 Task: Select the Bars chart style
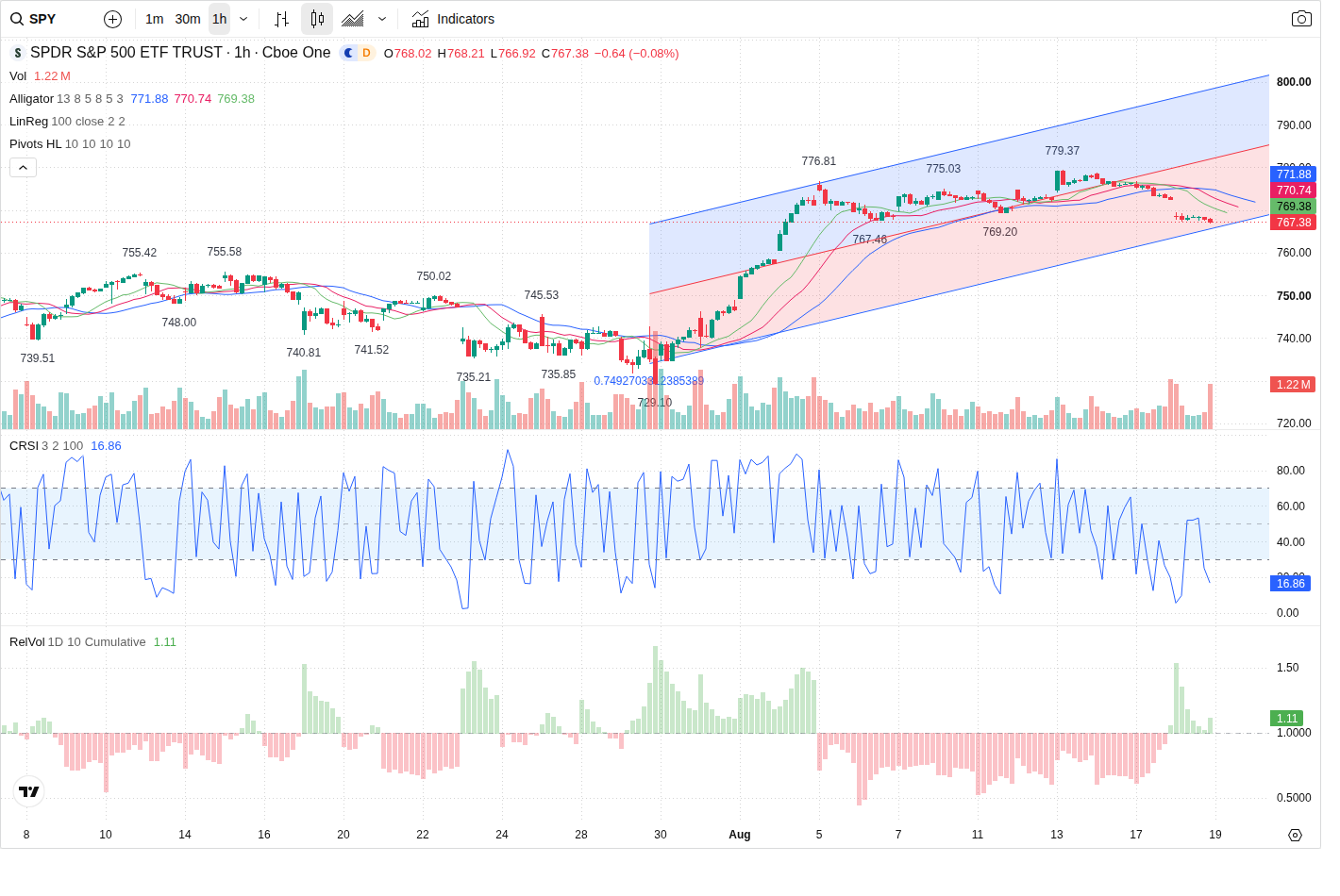tap(281, 19)
